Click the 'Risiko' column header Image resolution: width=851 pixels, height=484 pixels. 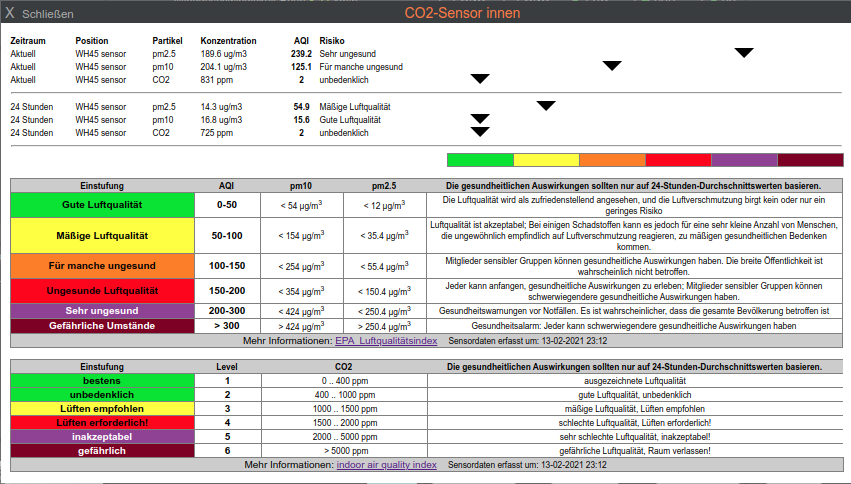pos(332,41)
